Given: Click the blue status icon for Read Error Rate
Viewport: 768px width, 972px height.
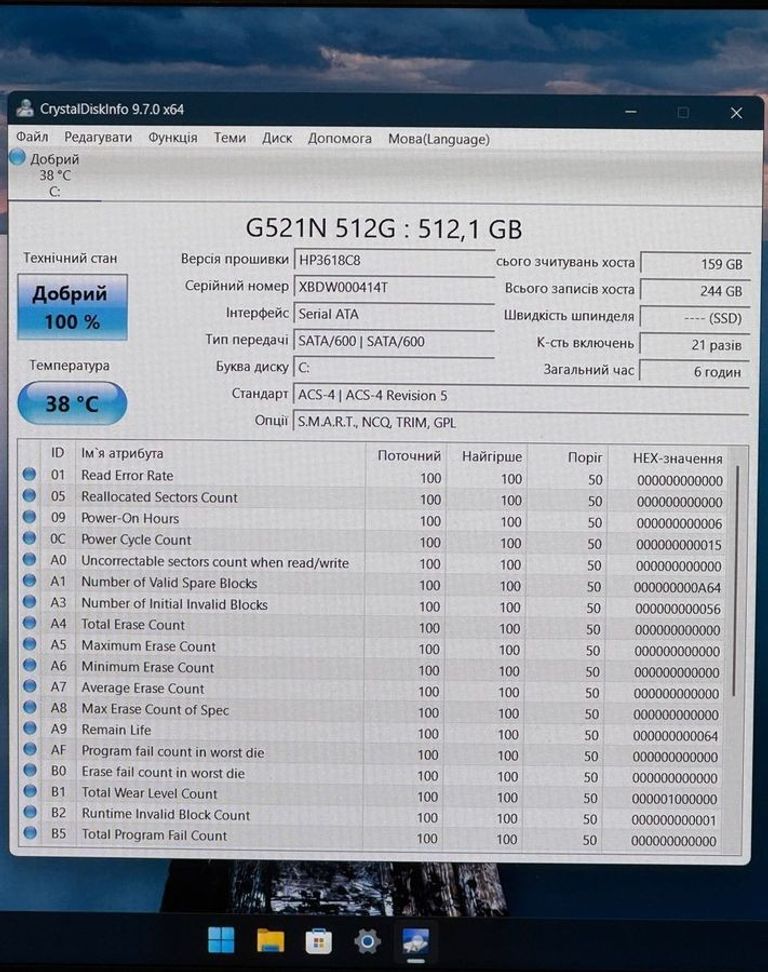Looking at the screenshot, I should coord(30,476).
